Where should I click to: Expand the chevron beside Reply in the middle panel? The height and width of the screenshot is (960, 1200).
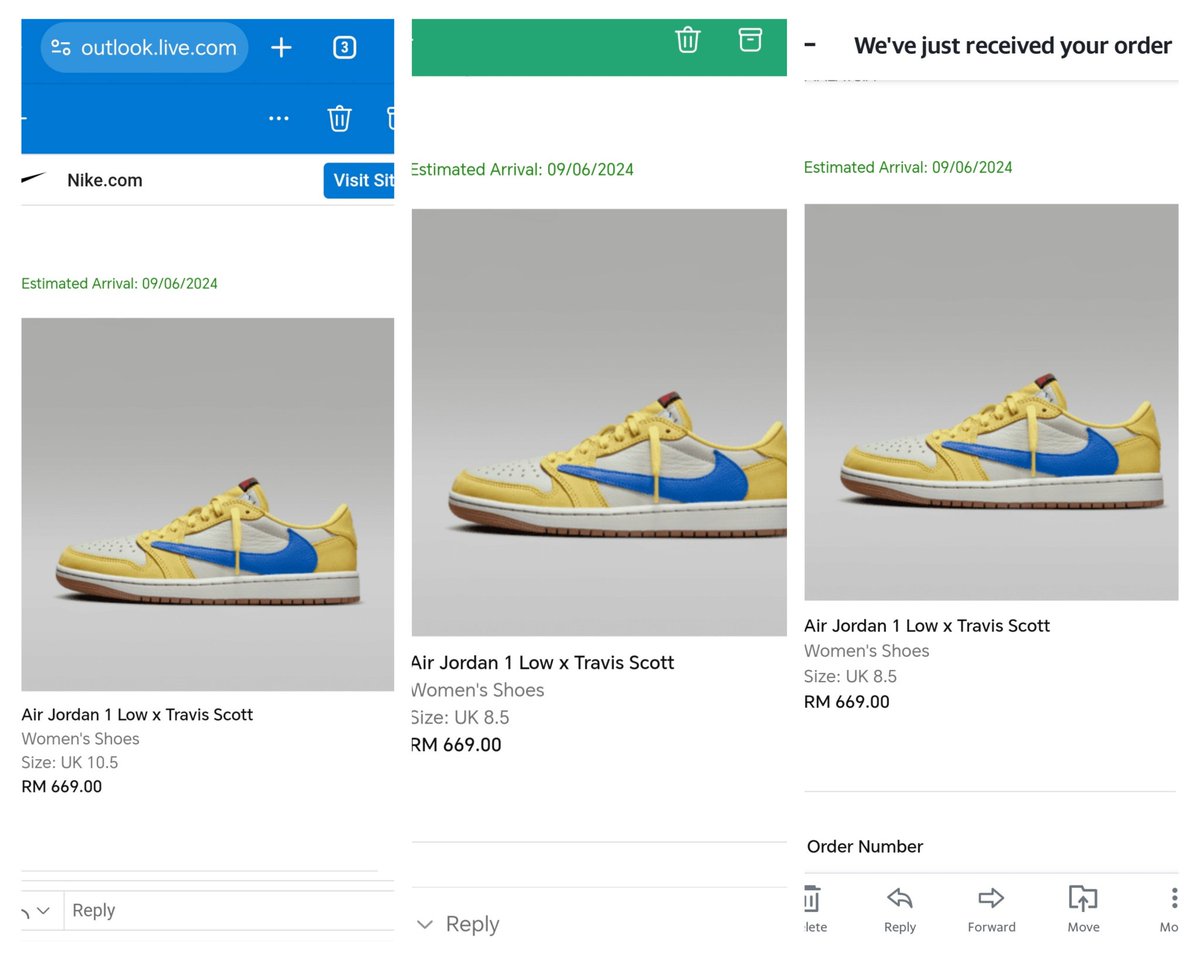point(424,924)
